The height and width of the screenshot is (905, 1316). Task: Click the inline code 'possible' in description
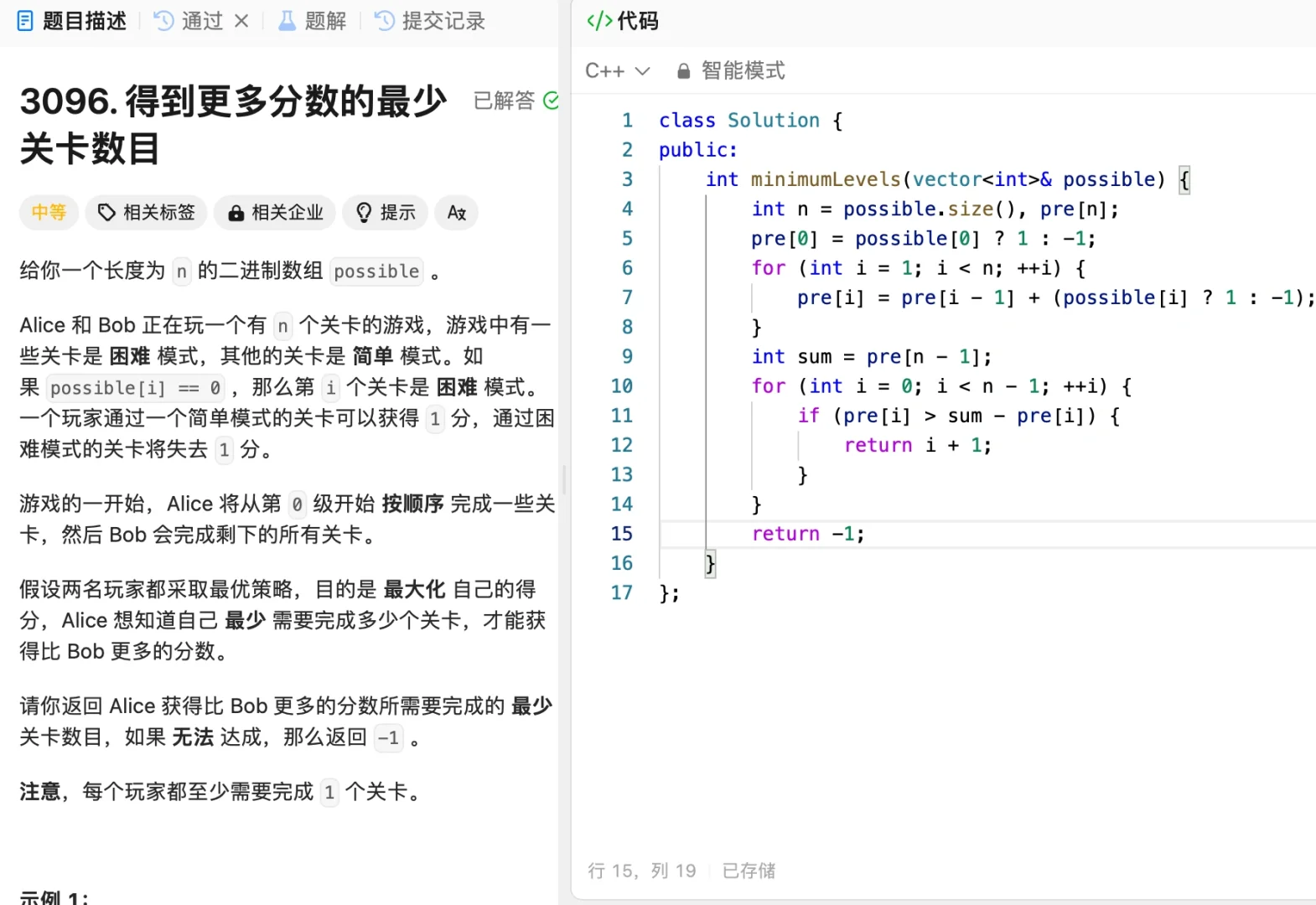[x=376, y=271]
